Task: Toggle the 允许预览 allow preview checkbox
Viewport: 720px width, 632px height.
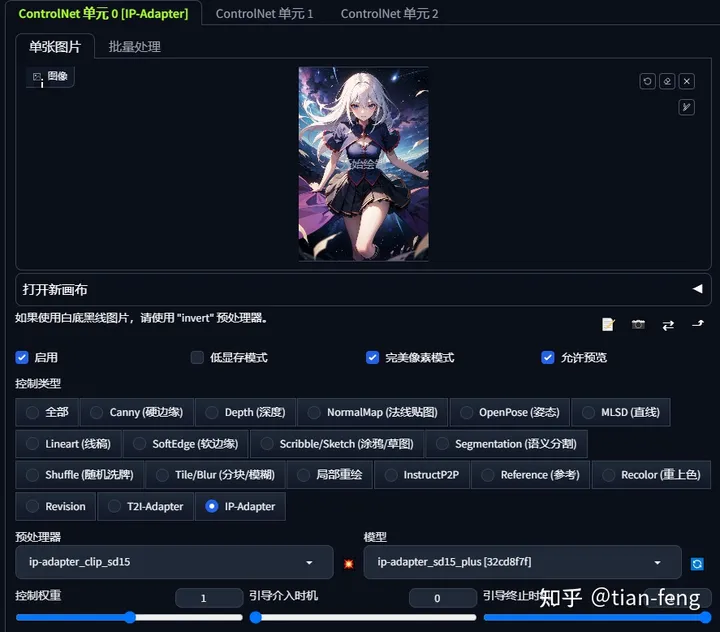Action: (548, 357)
